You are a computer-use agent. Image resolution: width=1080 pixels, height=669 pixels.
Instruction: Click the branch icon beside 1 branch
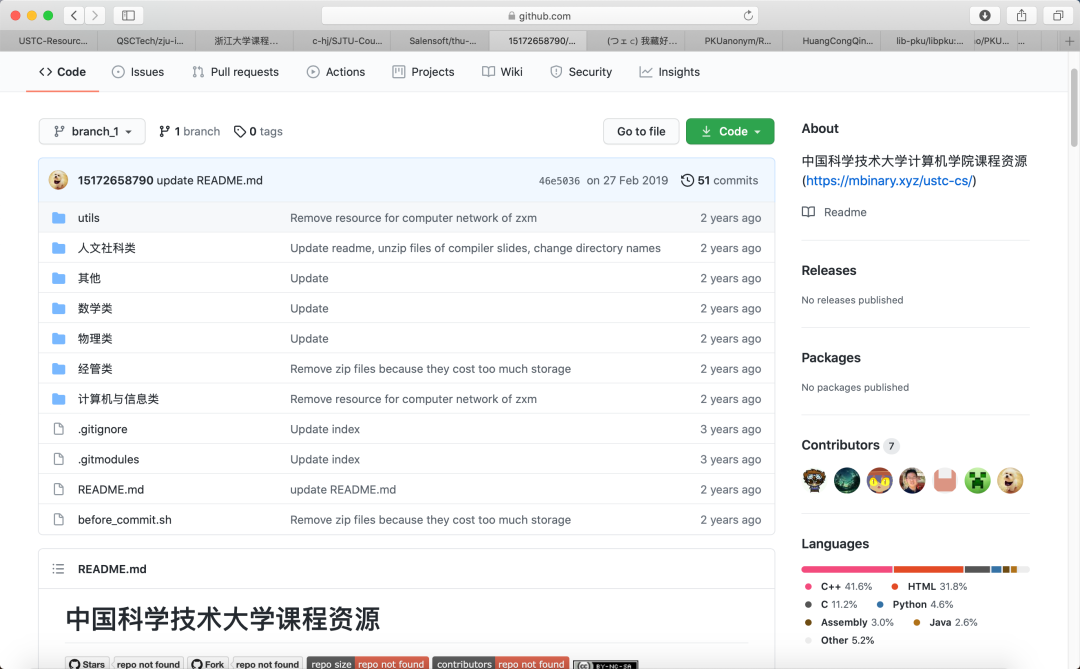coord(164,132)
